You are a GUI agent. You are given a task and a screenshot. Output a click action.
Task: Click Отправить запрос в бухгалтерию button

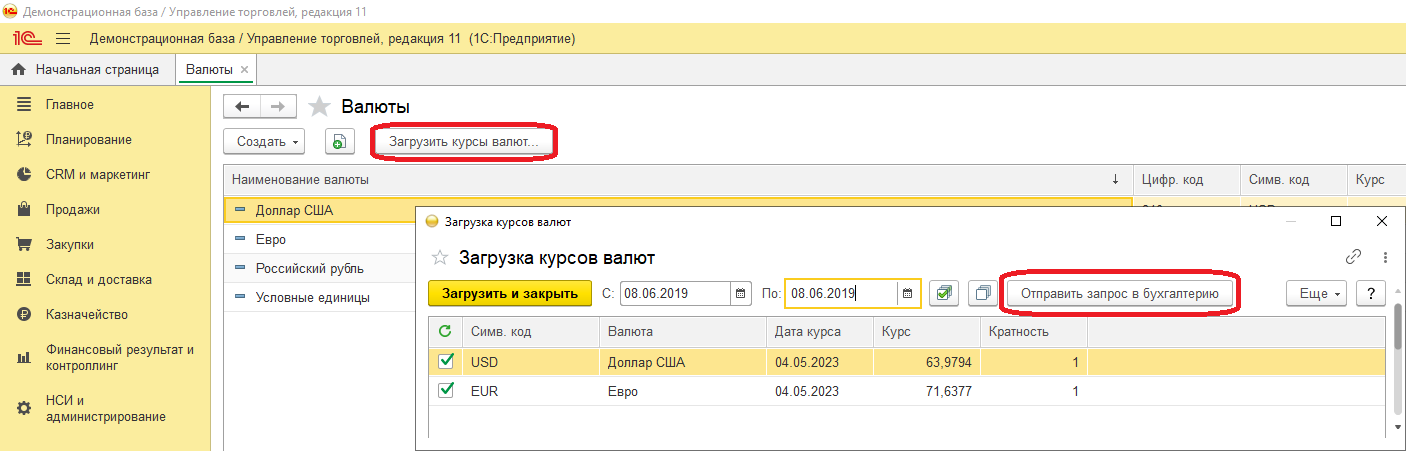pos(1119,293)
